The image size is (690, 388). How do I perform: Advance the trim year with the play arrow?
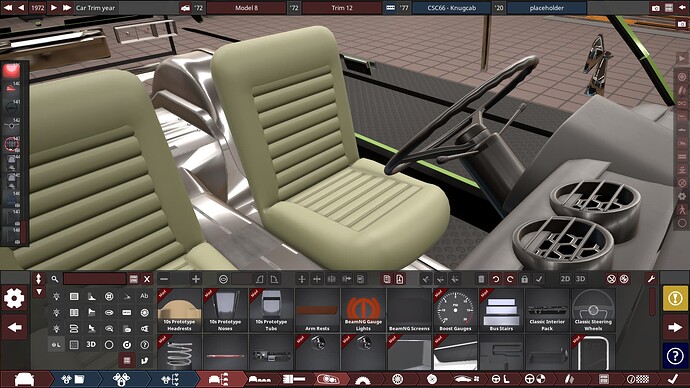[54, 8]
